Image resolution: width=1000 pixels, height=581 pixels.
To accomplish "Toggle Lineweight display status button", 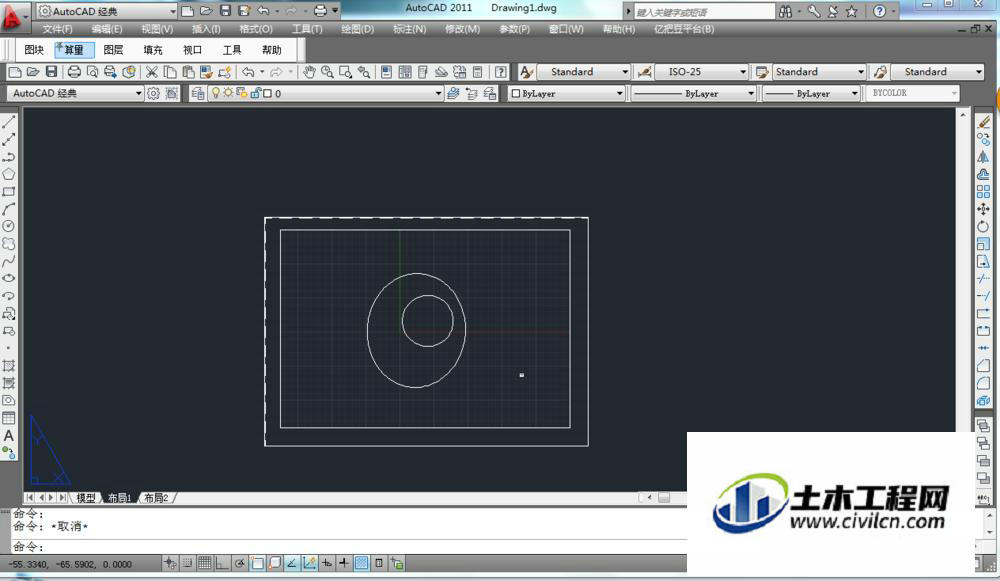I will tap(344, 563).
